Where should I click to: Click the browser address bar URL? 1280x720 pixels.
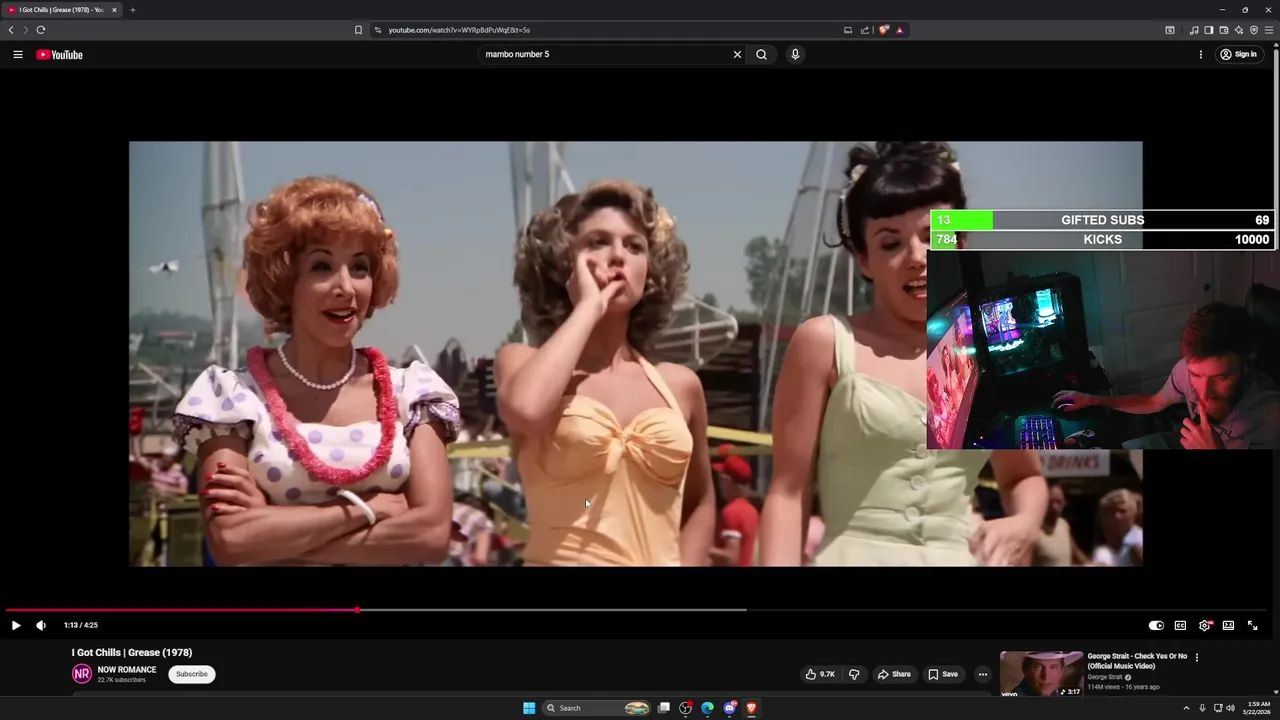click(x=459, y=30)
